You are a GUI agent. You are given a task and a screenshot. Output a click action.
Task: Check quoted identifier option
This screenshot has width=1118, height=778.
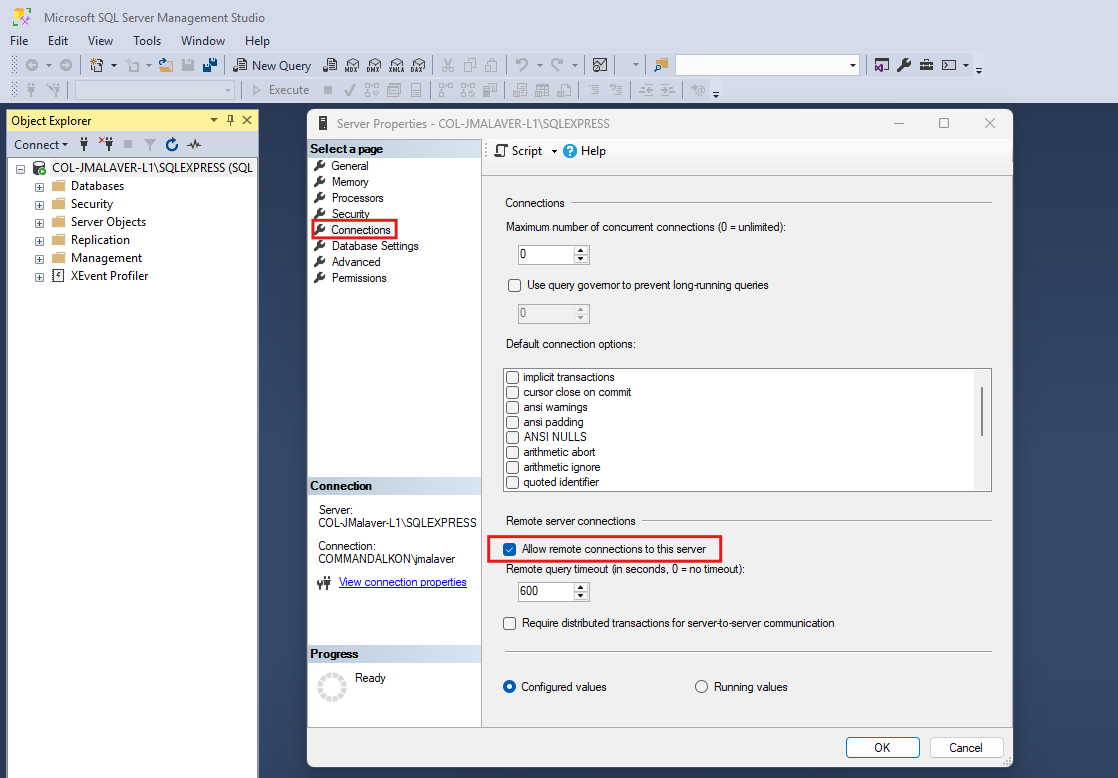pyautogui.click(x=512, y=482)
